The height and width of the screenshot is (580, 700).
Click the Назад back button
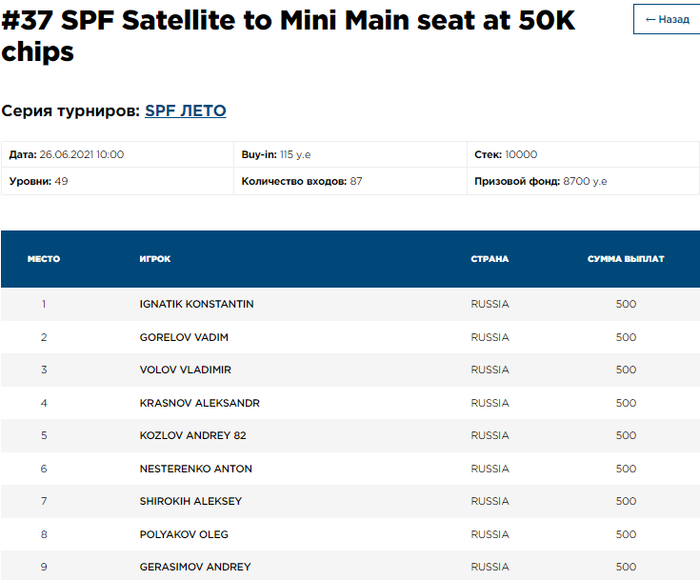[667, 19]
